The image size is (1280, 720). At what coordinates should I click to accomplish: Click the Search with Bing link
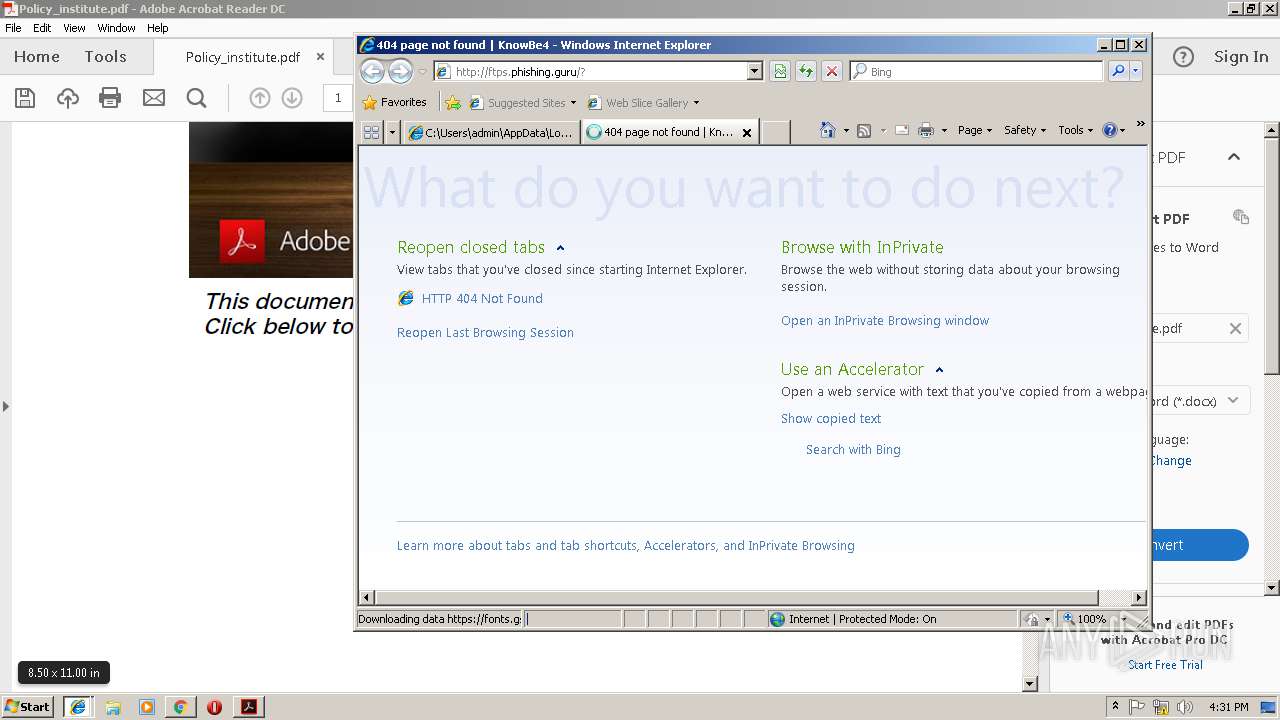853,450
